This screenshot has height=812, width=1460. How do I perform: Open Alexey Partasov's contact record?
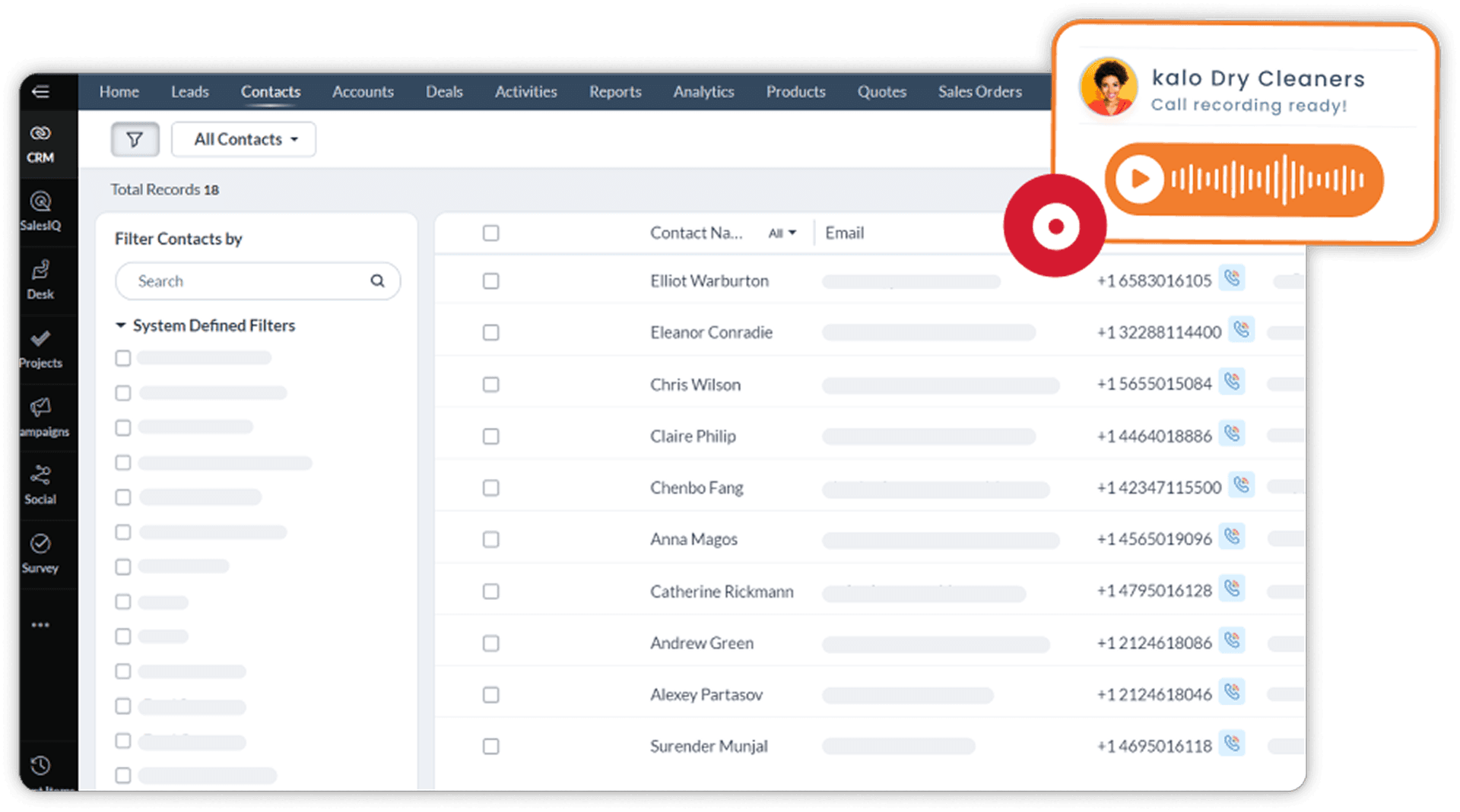point(706,695)
